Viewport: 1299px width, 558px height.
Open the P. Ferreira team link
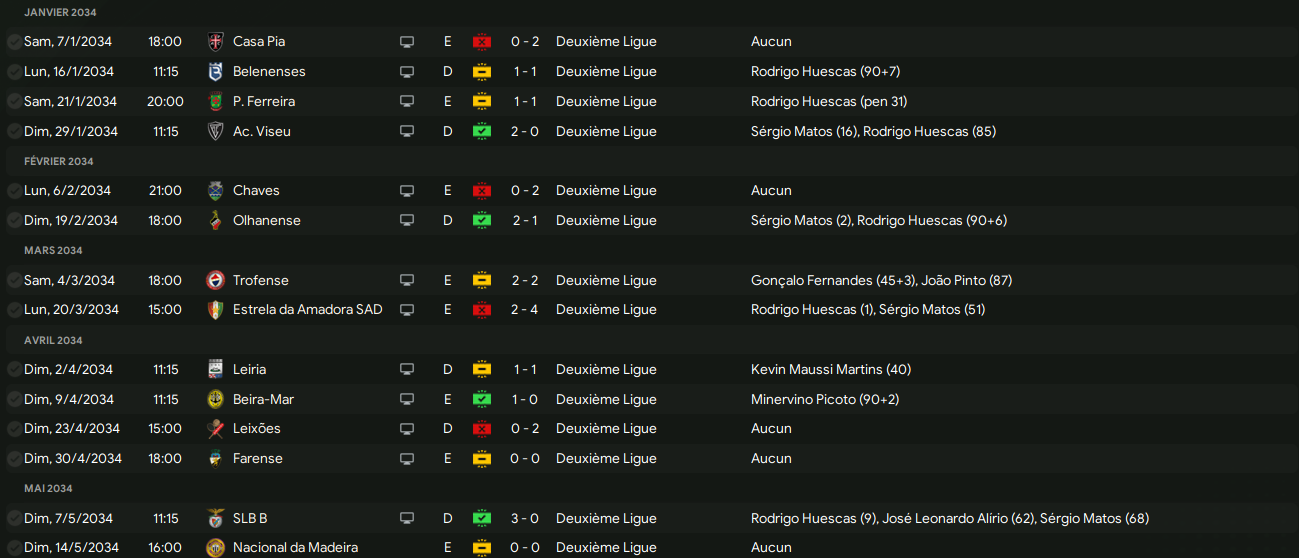pos(263,102)
